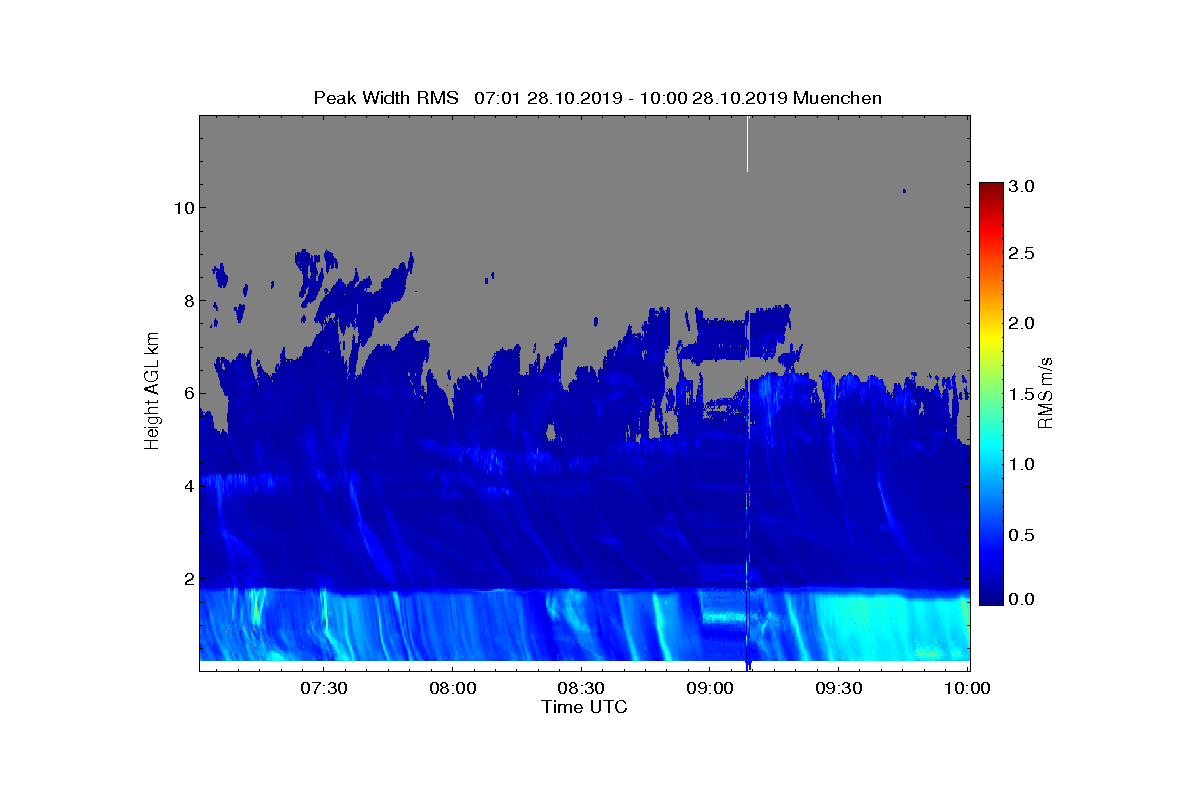Click the 09:00 time tick label
The width and height of the screenshot is (1200, 800).
coord(710,688)
